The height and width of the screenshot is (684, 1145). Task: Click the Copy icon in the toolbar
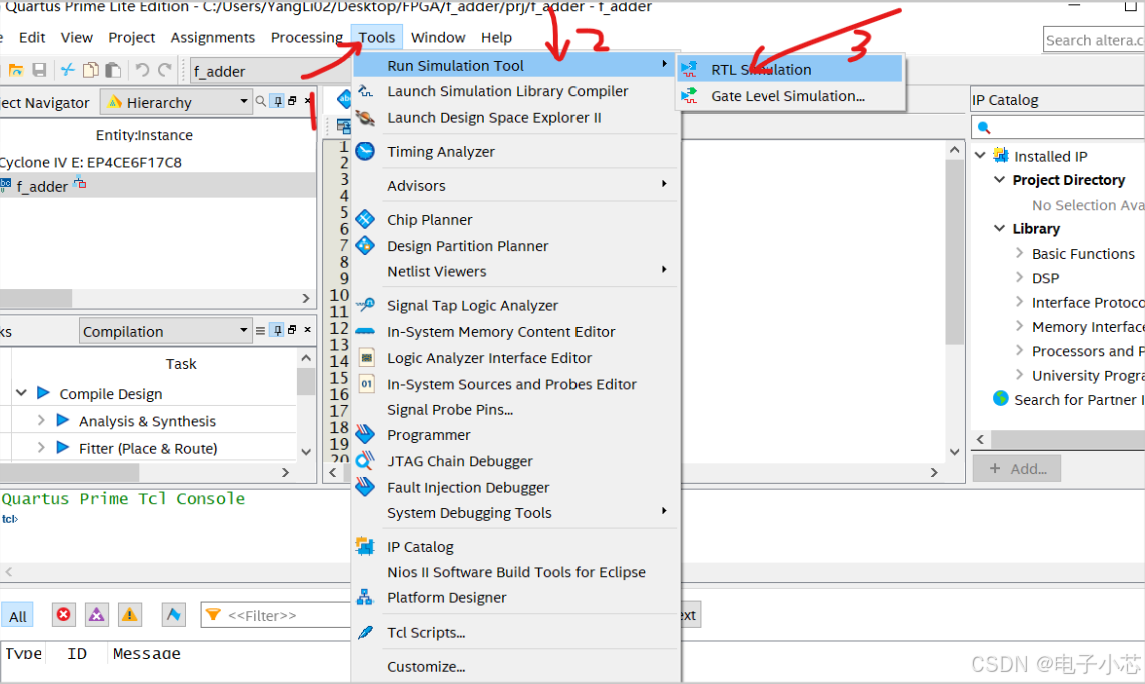pos(90,70)
